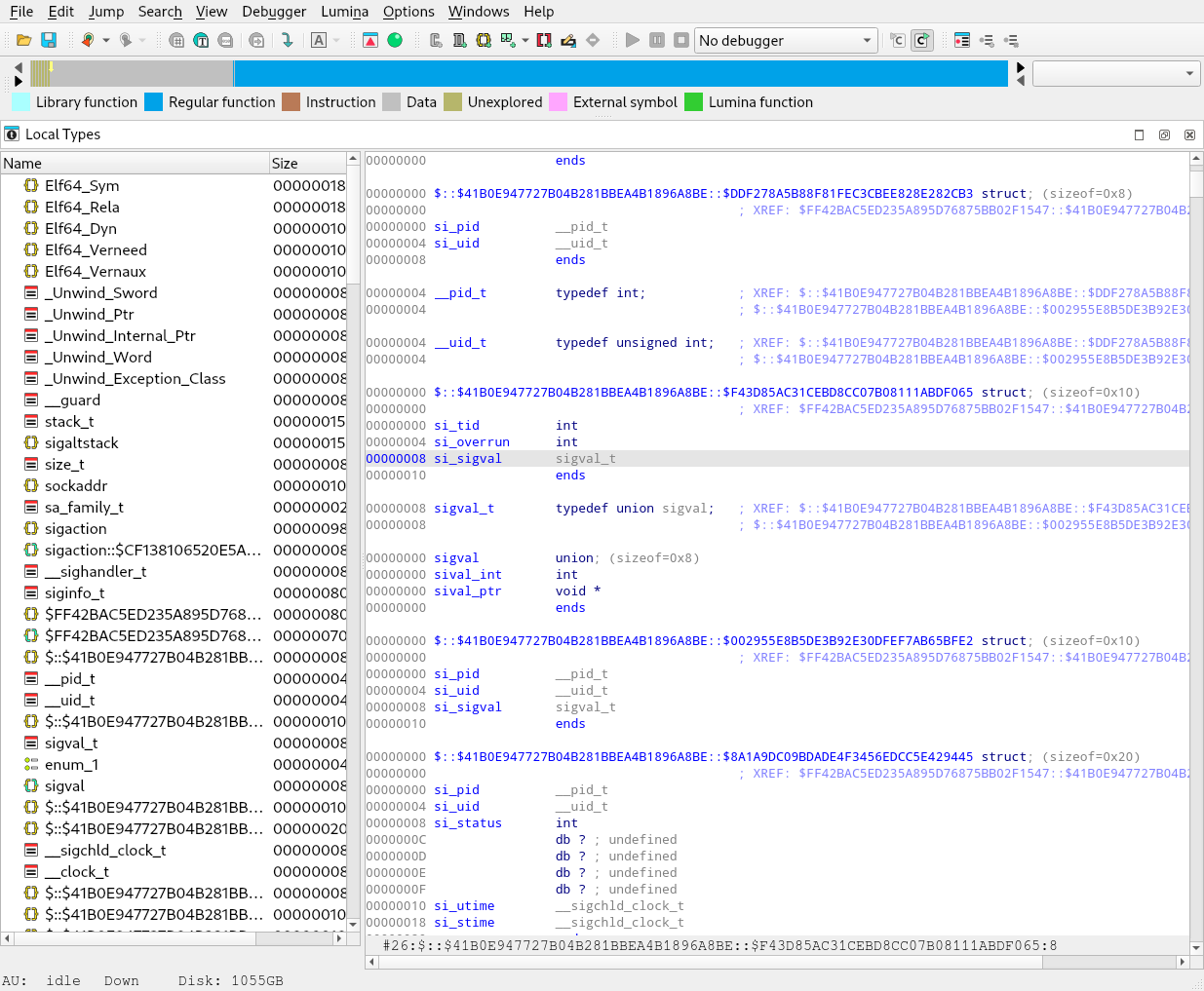The width and height of the screenshot is (1204, 991).
Task: Open the Jump menu
Action: (x=106, y=12)
